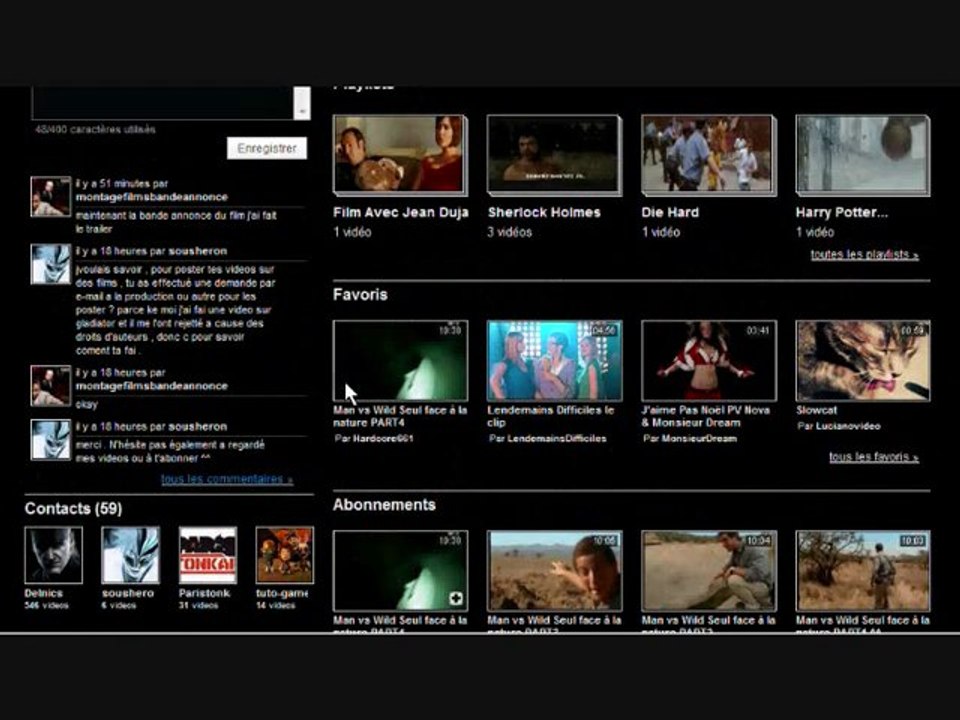This screenshot has width=960, height=720.
Task: Click the Favoris section heading
Action: coord(360,294)
